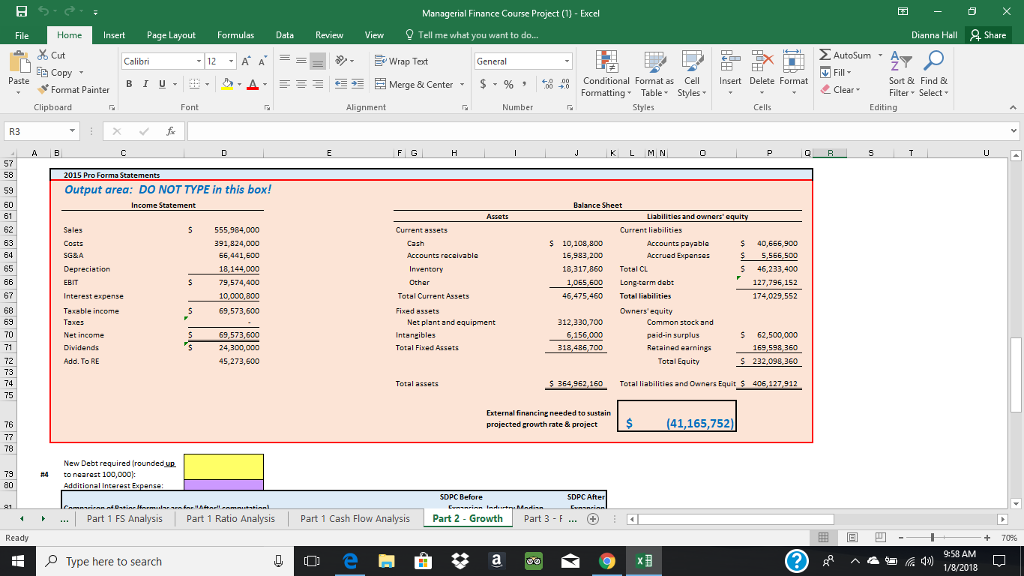Click the zoom in plus button
This screenshot has height=576, width=1024.
[987, 537]
